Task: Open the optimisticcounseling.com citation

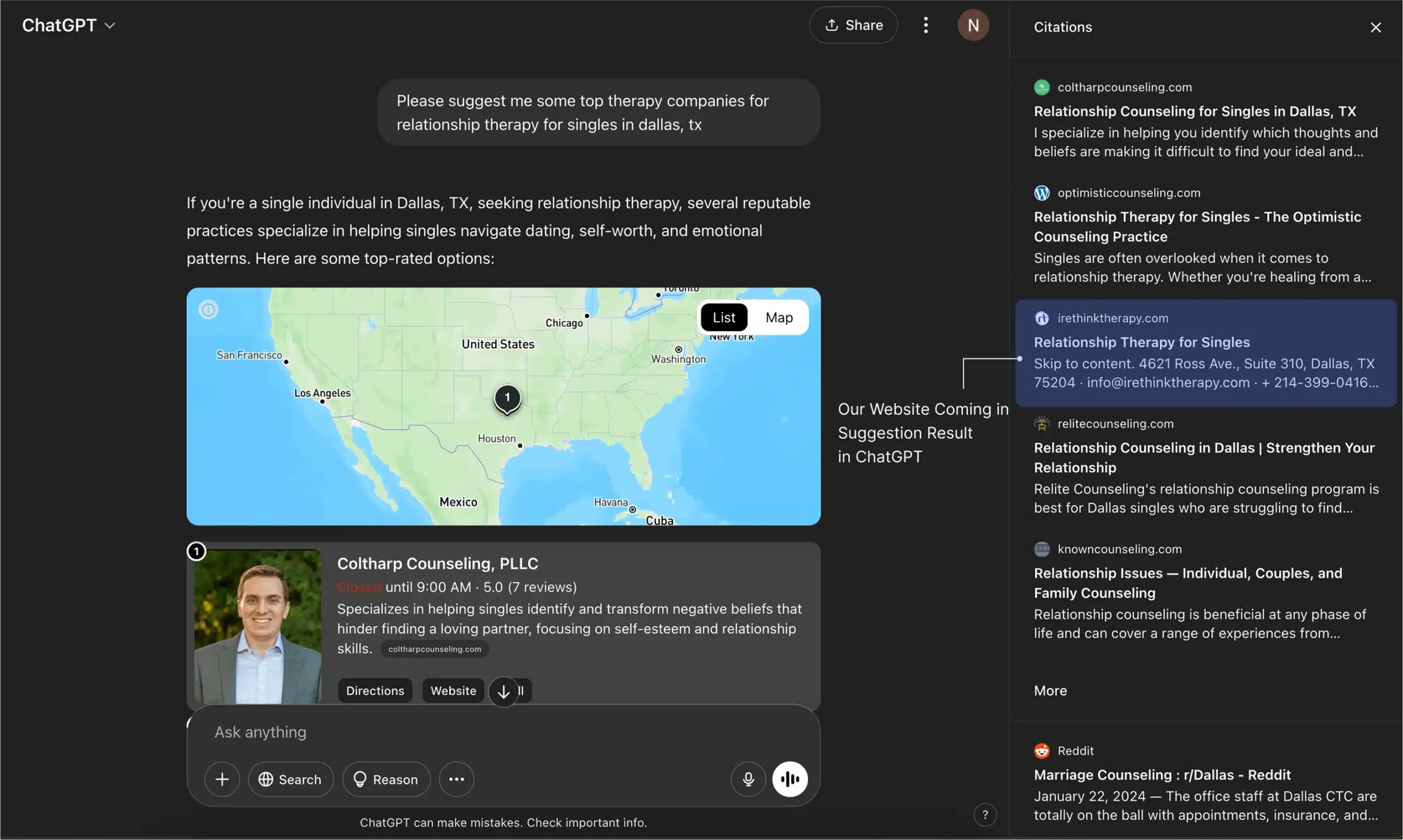Action: [1206, 235]
